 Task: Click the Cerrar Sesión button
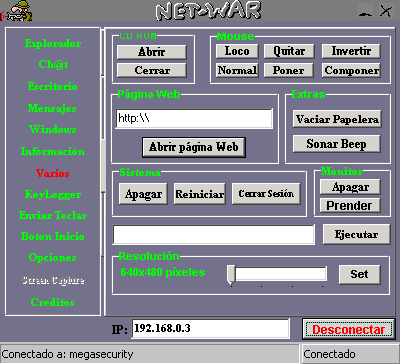(266, 194)
